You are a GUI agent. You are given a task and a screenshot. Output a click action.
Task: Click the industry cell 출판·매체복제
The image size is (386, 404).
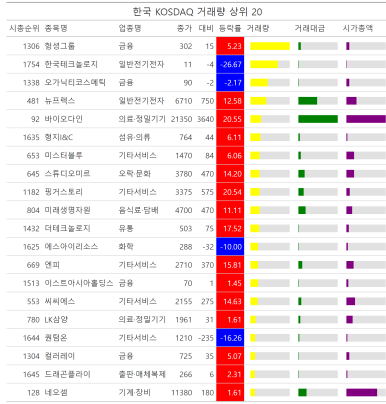click(x=142, y=374)
